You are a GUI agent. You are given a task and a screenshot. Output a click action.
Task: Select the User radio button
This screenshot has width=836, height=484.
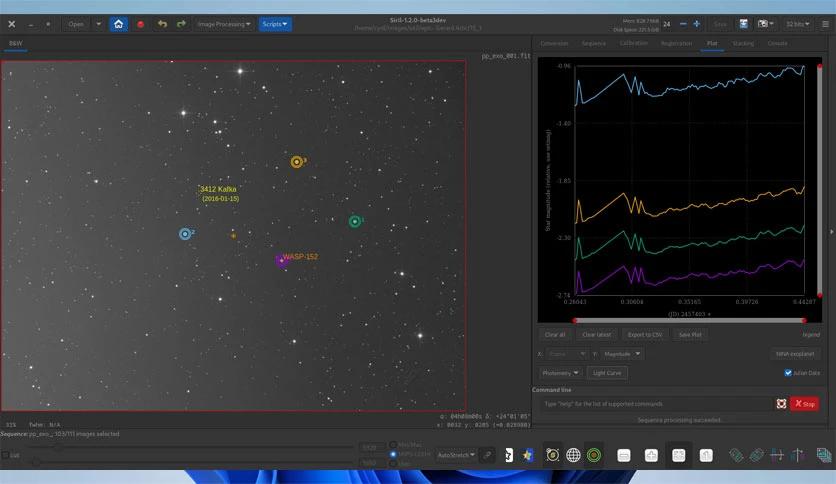[x=393, y=464]
